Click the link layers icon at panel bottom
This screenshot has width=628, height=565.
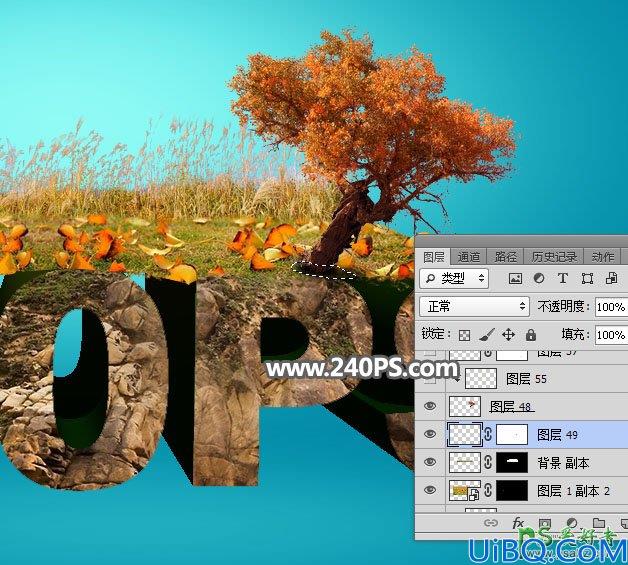491,523
